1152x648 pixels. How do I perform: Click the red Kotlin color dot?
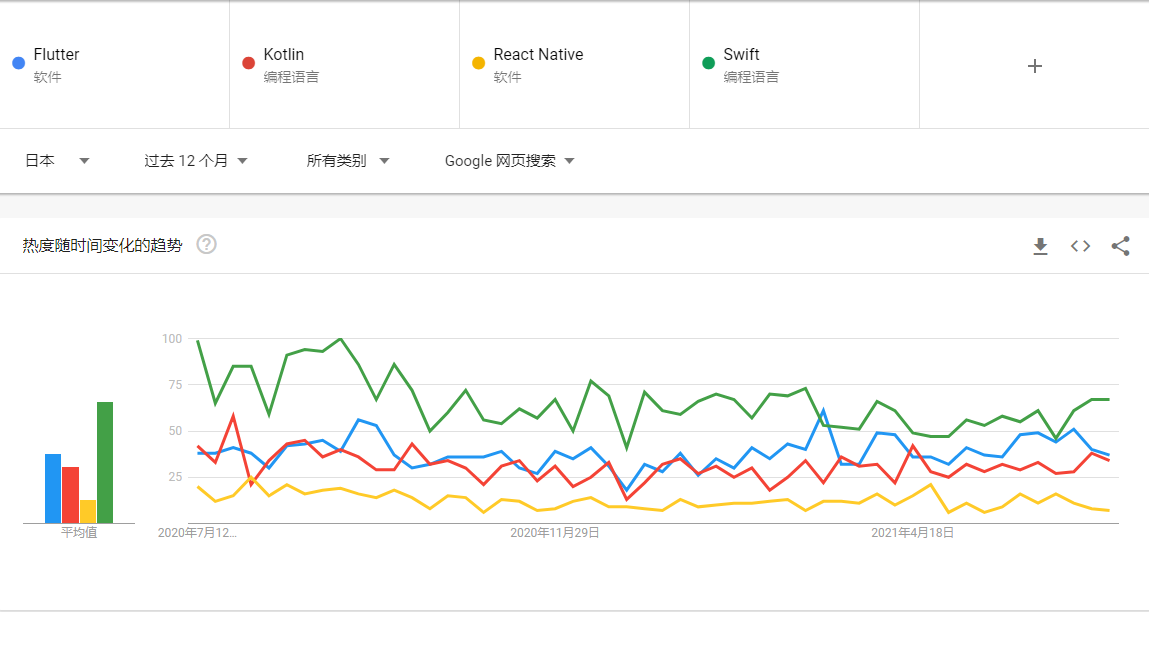[x=248, y=63]
